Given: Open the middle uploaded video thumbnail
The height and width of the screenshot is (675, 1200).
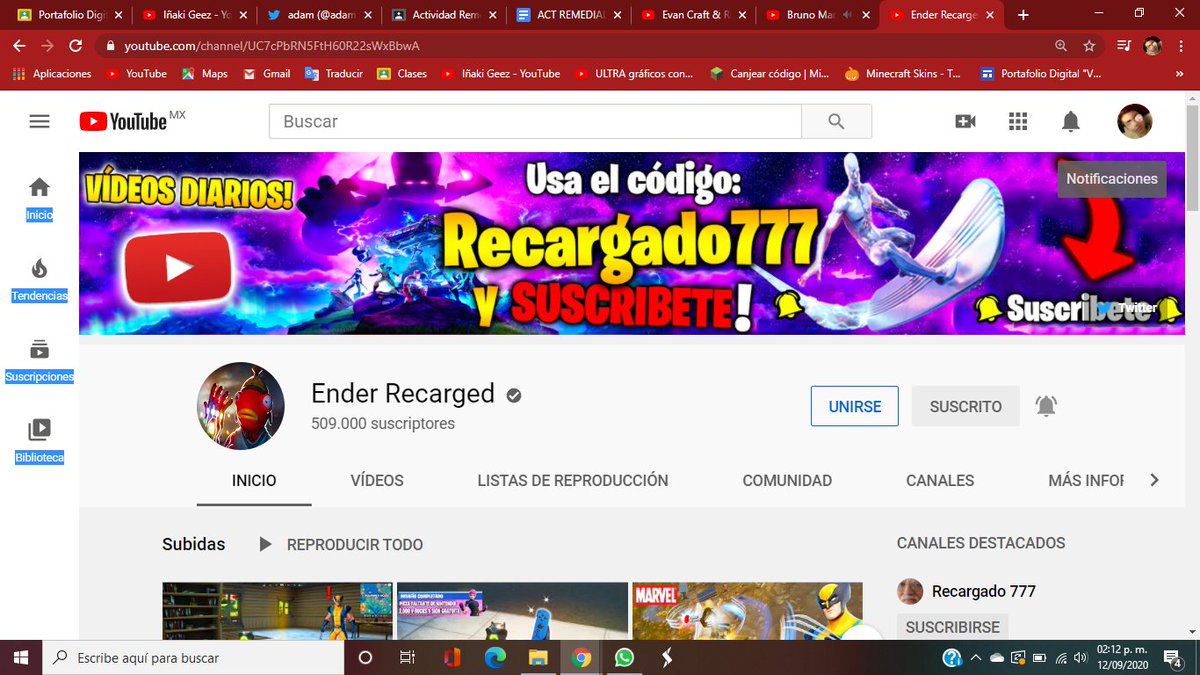Looking at the screenshot, I should point(512,610).
